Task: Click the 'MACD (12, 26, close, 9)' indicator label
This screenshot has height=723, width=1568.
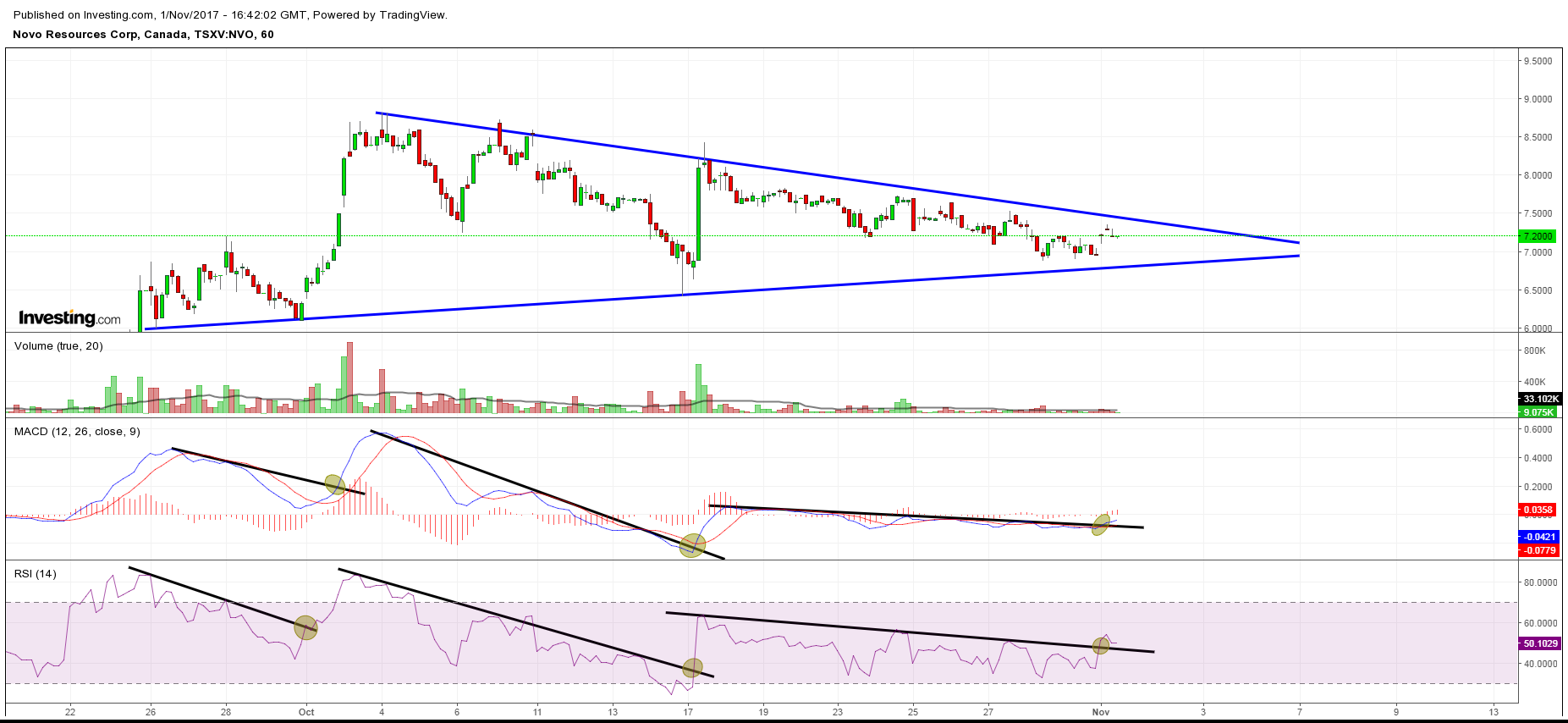Action: [77, 432]
